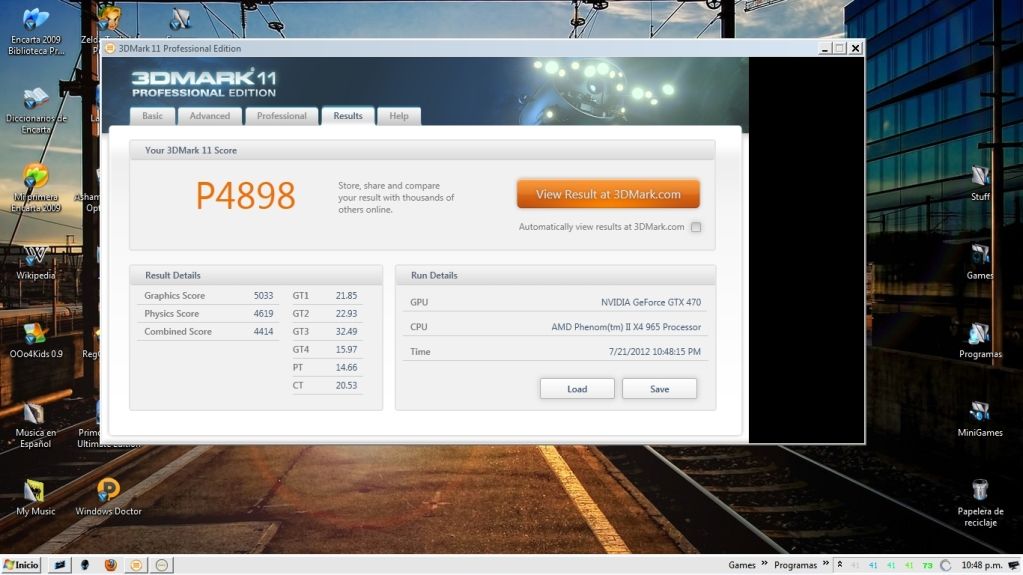The height and width of the screenshot is (575, 1023).
Task: Open the Inicio start button
Action: click(x=22, y=565)
